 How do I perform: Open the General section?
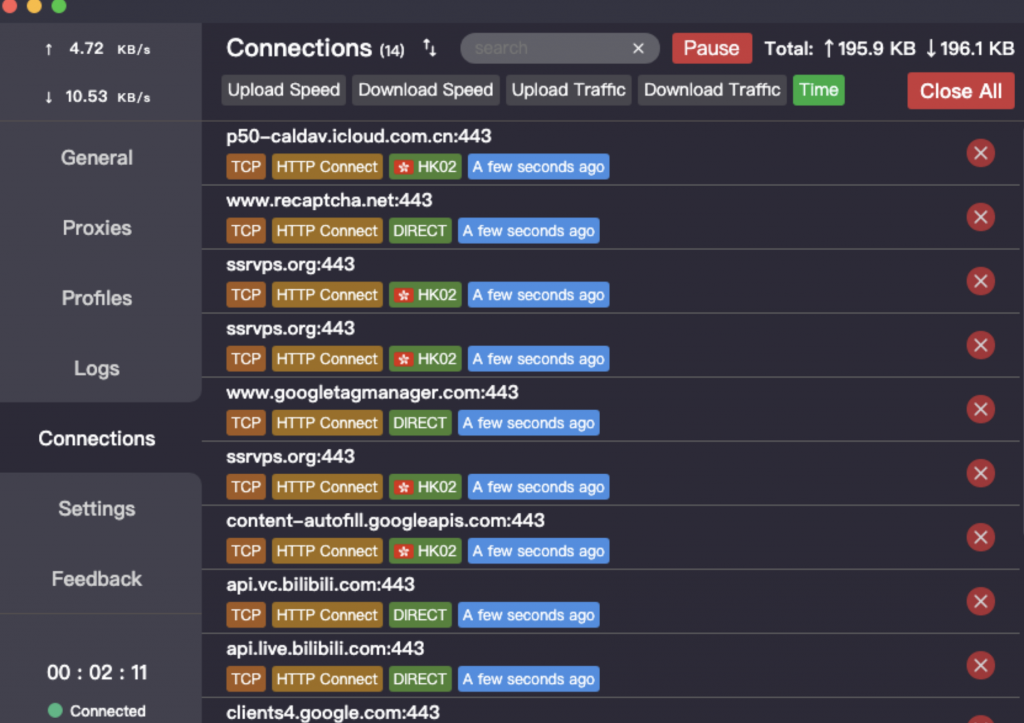[97, 157]
